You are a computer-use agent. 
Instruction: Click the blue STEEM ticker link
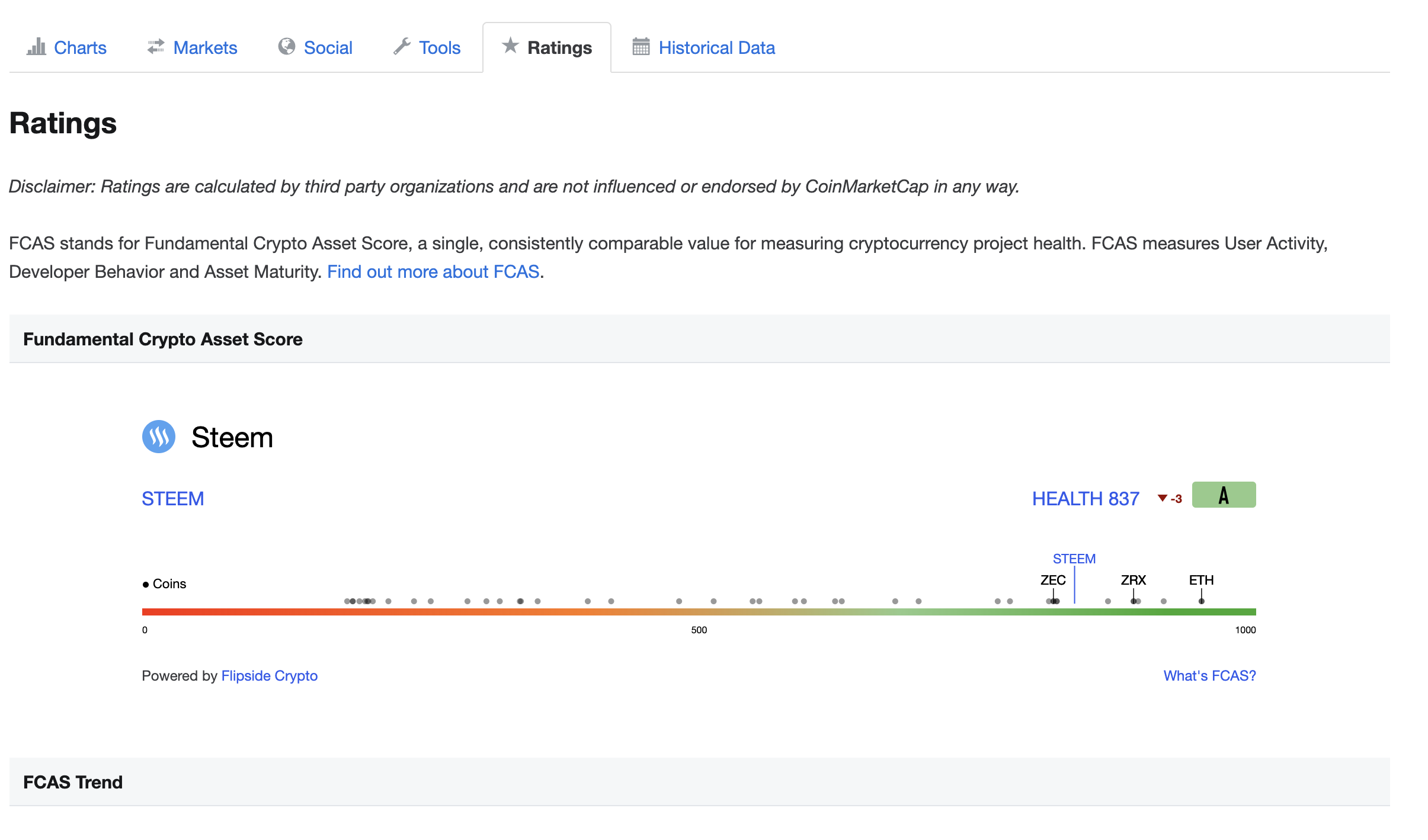tap(172, 499)
